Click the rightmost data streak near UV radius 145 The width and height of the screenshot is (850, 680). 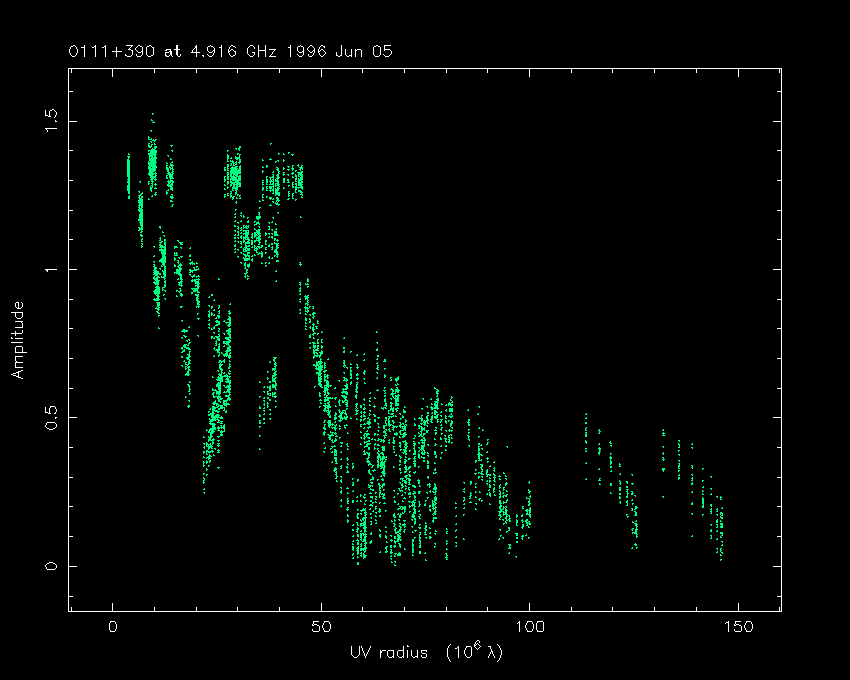[719, 525]
